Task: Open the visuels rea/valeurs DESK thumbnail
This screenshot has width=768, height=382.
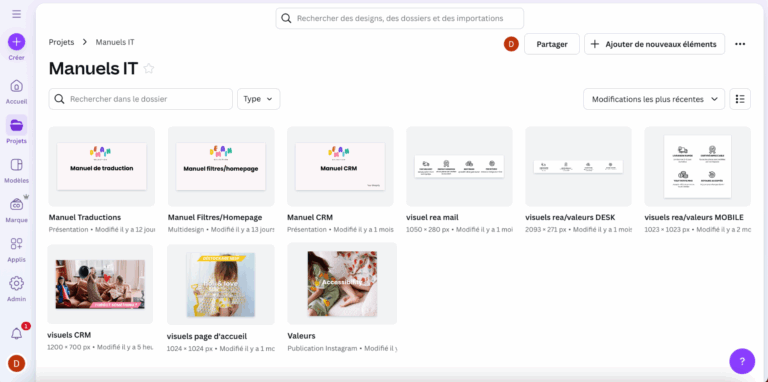Action: 578,167
